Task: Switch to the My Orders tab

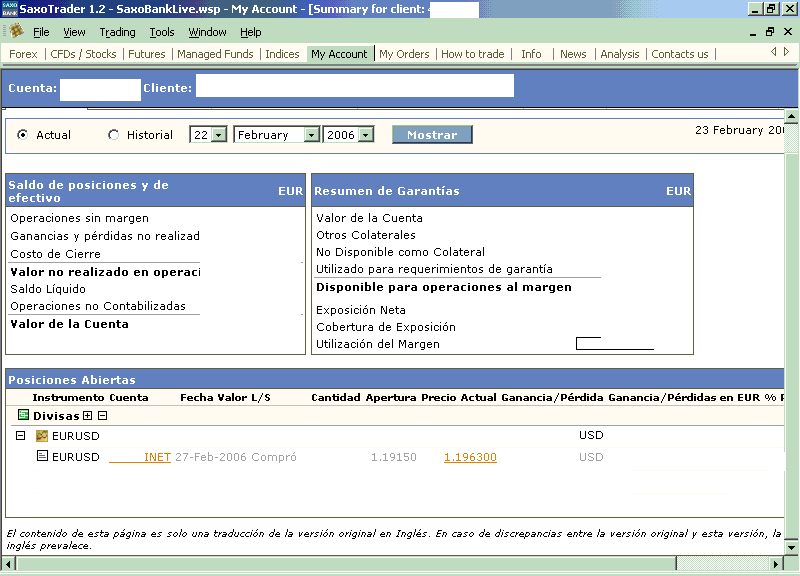Action: tap(404, 54)
